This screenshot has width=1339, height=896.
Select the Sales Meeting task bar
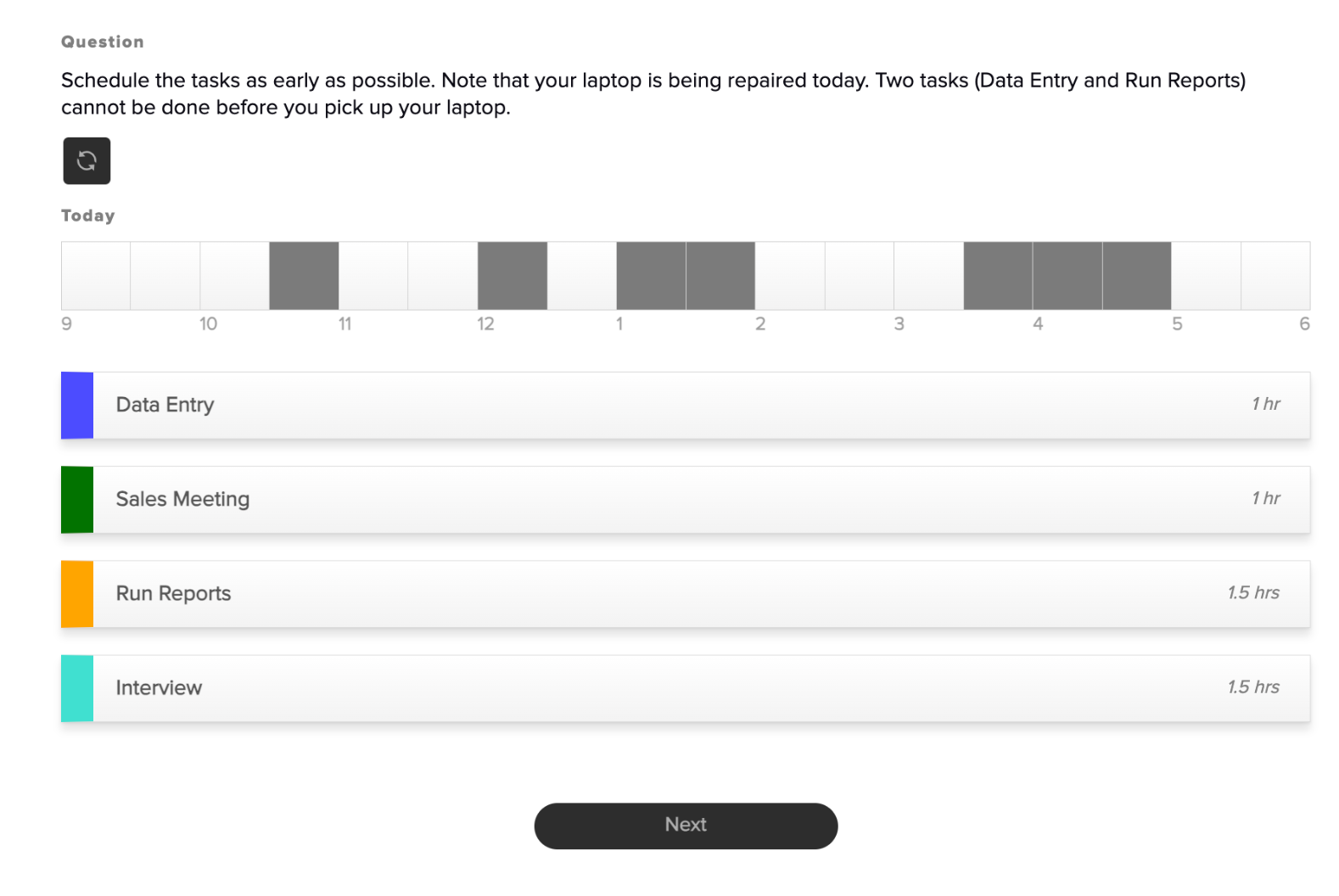[x=686, y=500]
